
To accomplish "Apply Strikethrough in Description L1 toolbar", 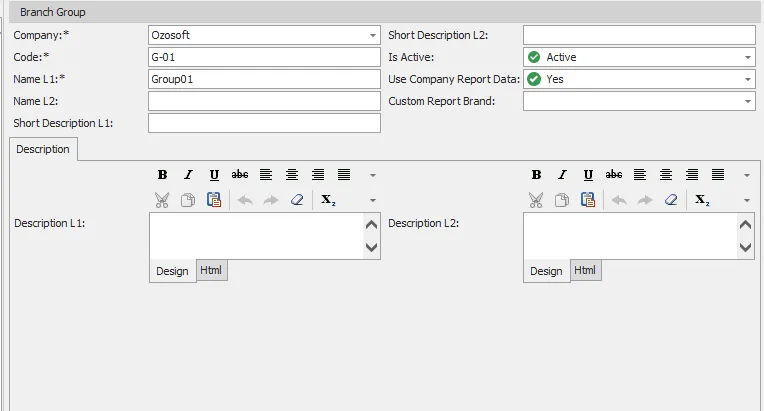I will click(x=240, y=174).
